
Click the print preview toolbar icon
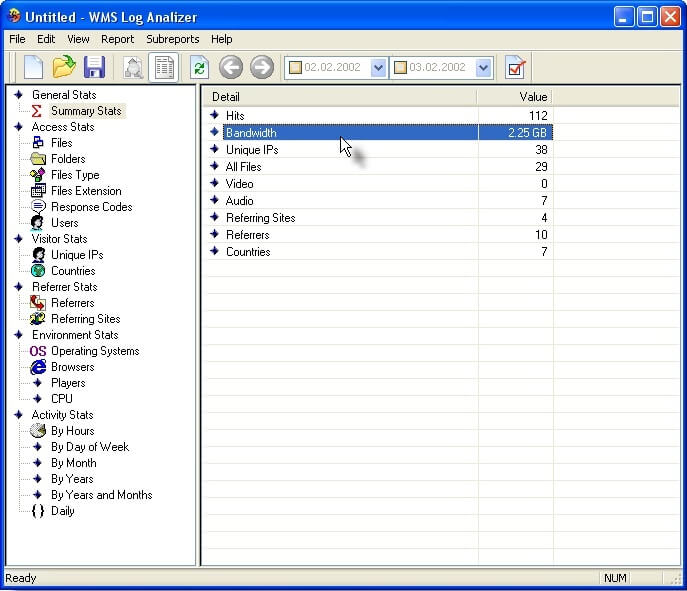(133, 67)
